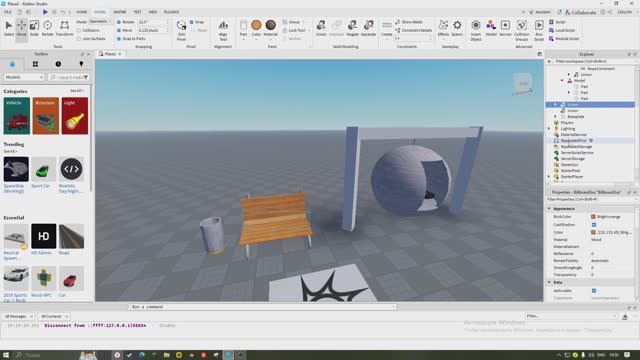Open the Align Tool
Screen dimensions: 640x360
(223, 30)
